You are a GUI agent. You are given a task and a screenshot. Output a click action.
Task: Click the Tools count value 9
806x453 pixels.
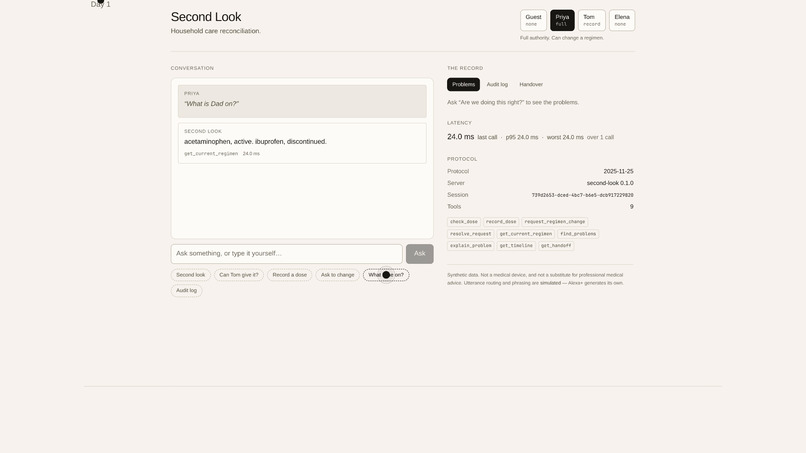coord(632,207)
